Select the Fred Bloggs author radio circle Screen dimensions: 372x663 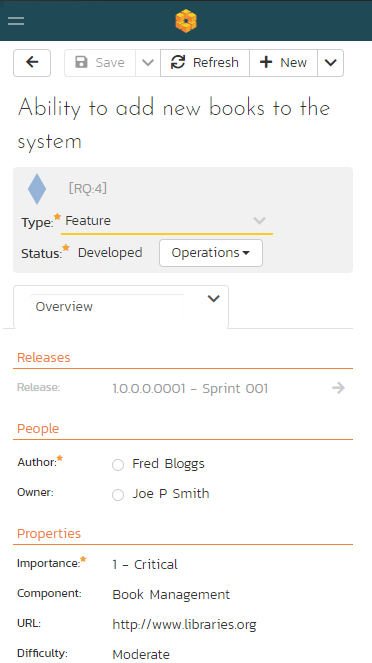coord(118,465)
